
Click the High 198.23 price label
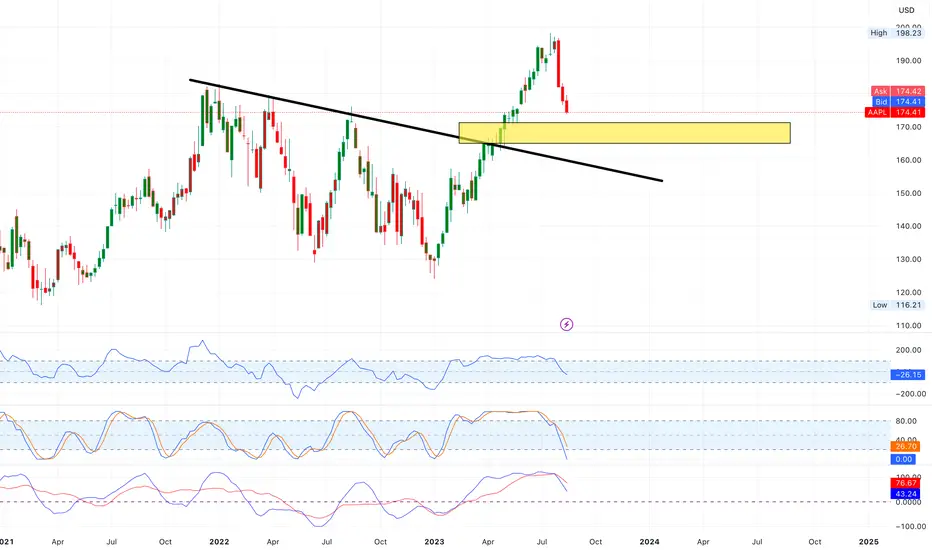[896, 33]
